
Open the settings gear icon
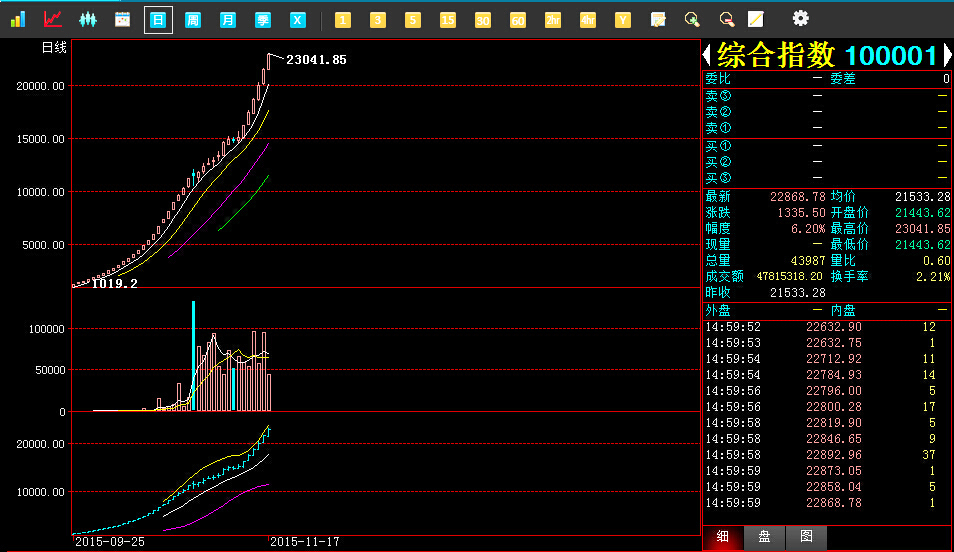800,18
